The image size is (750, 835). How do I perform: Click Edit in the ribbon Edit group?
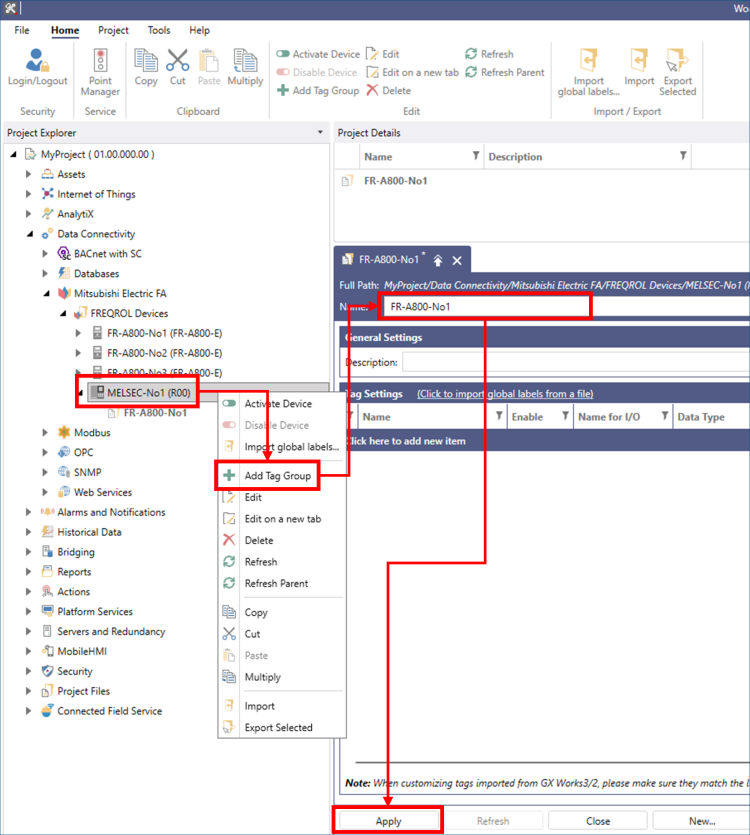382,54
